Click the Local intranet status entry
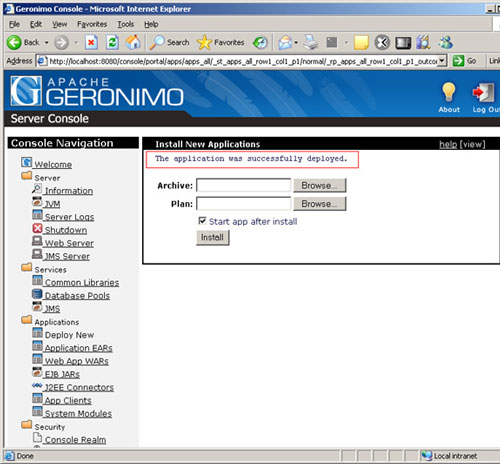 [448, 456]
